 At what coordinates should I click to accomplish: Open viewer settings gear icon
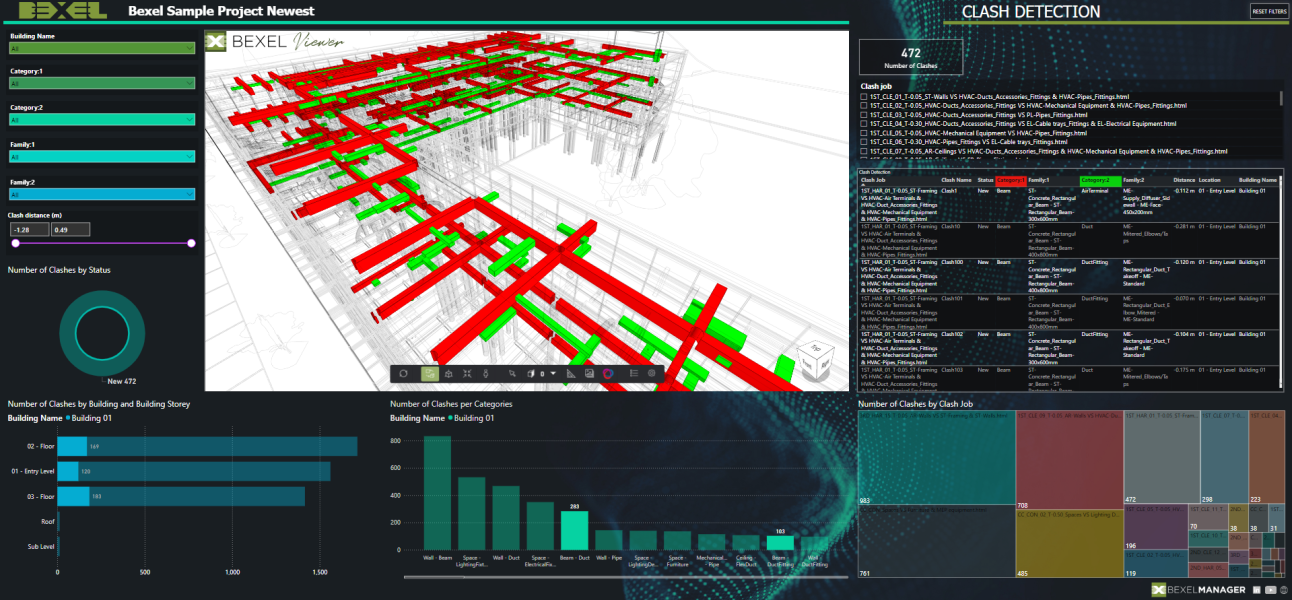coord(652,374)
